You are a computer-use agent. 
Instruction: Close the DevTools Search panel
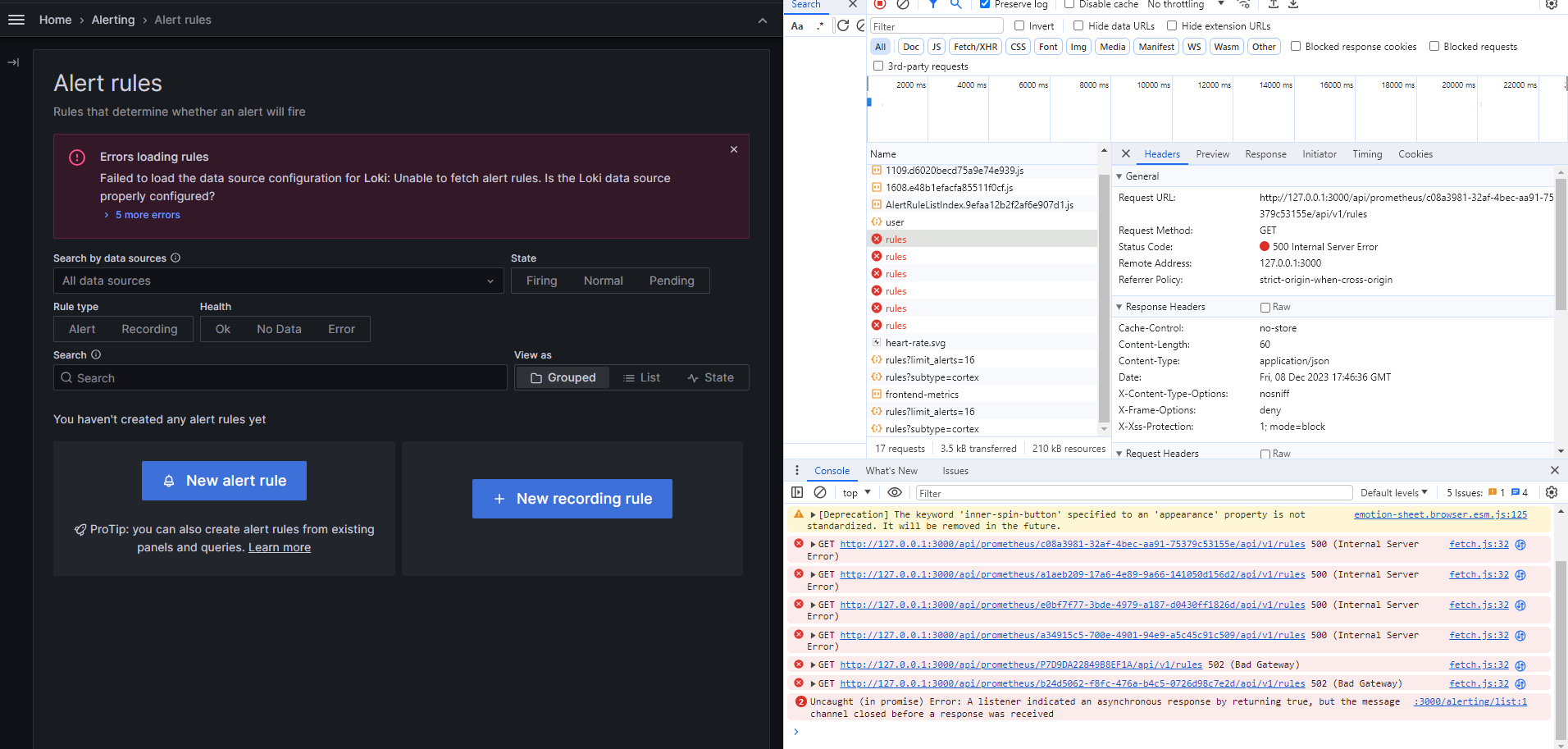click(853, 4)
